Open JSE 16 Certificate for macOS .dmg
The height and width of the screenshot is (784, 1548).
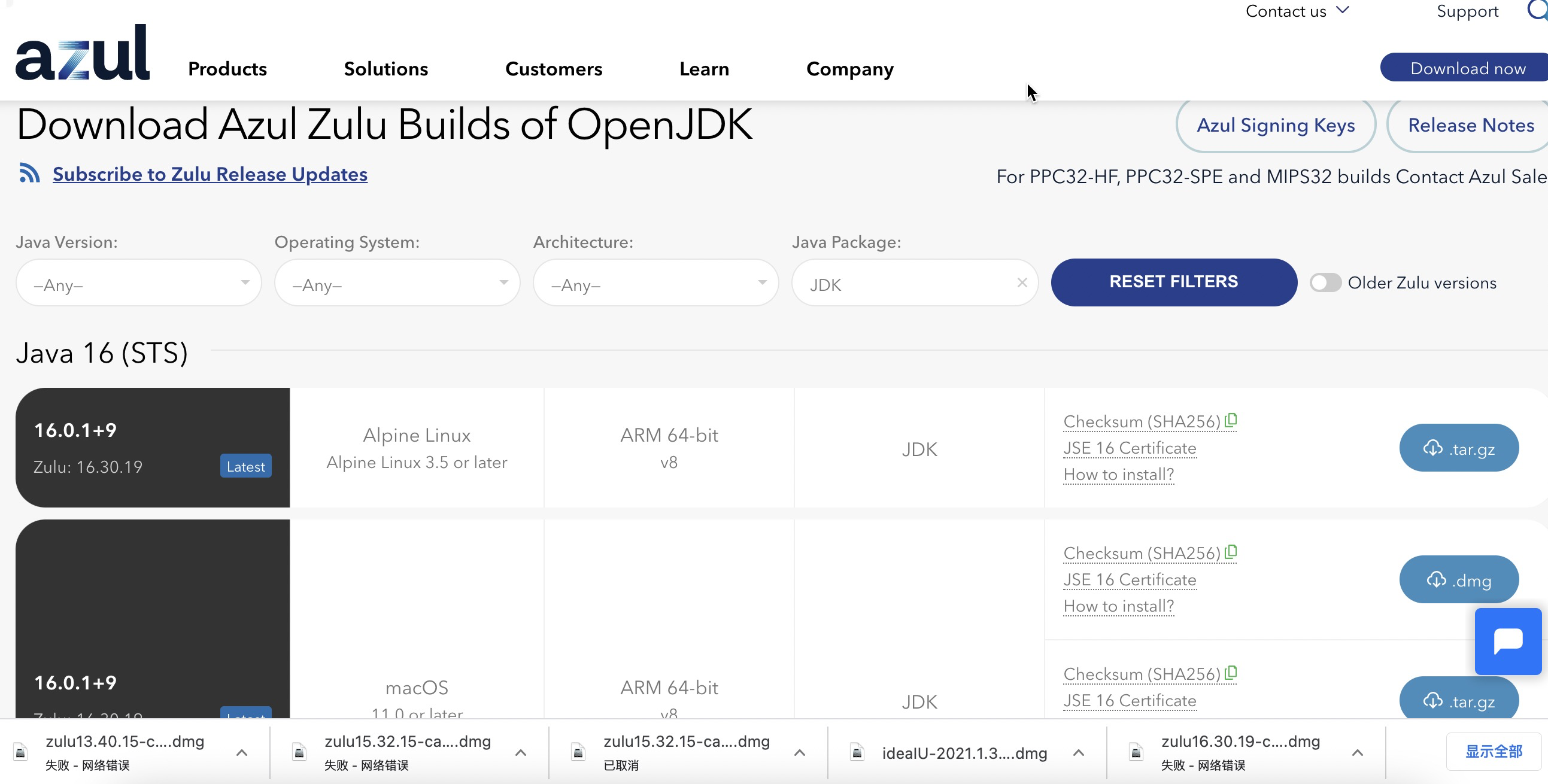point(1129,579)
